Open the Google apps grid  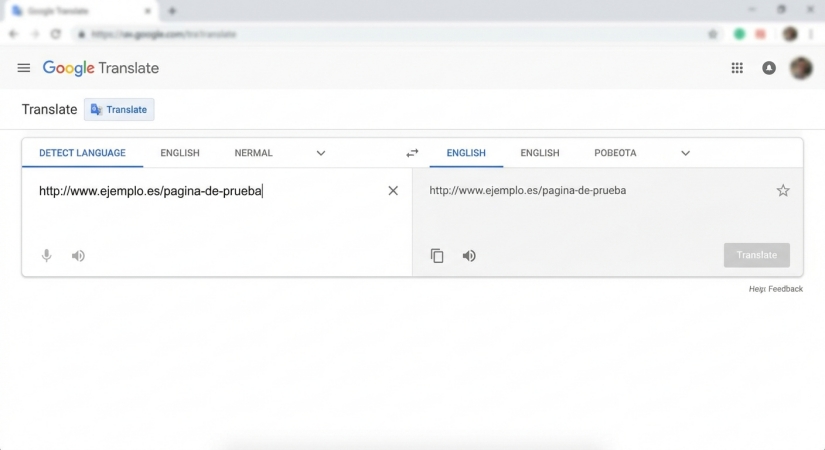pos(737,68)
